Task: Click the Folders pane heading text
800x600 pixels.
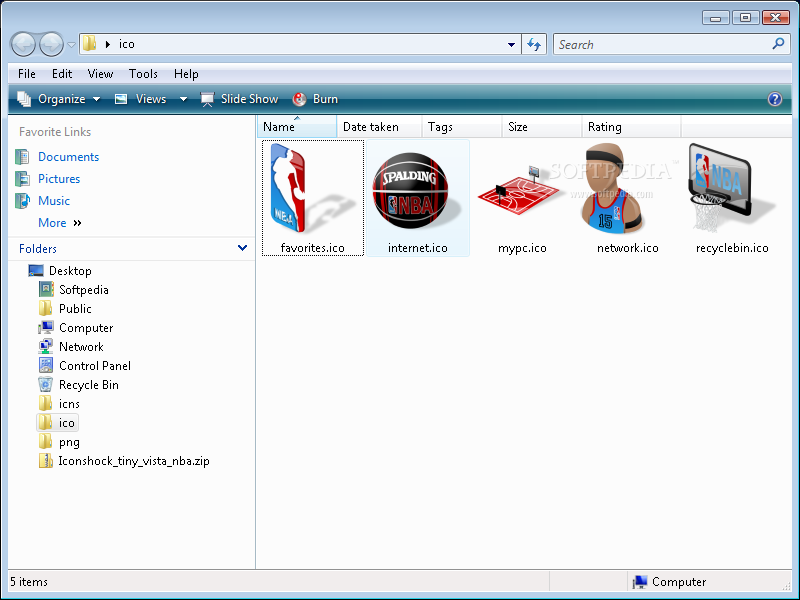Action: point(38,248)
